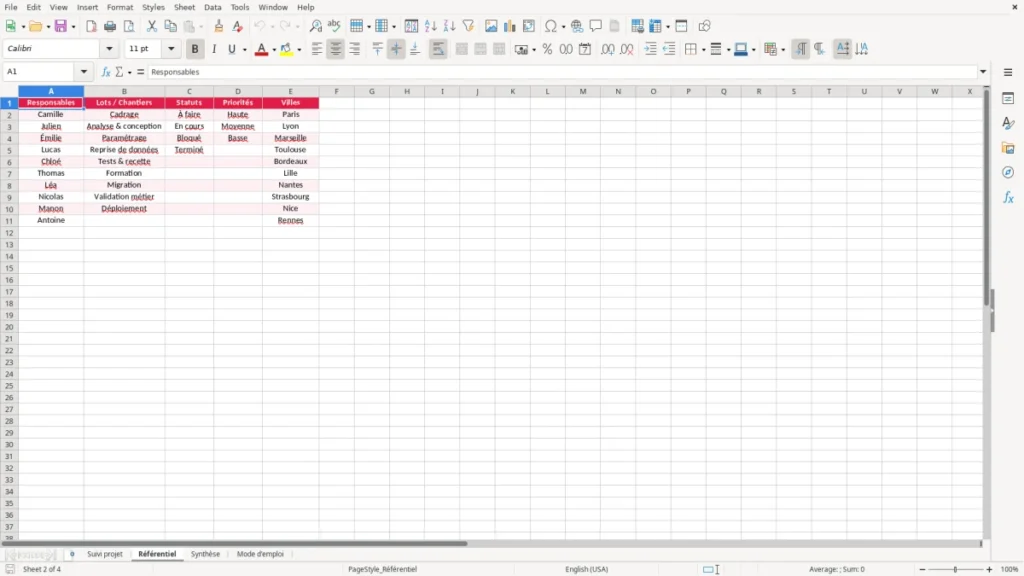Toggle Align Right
Screen dimensions: 1024x576
pos(355,49)
